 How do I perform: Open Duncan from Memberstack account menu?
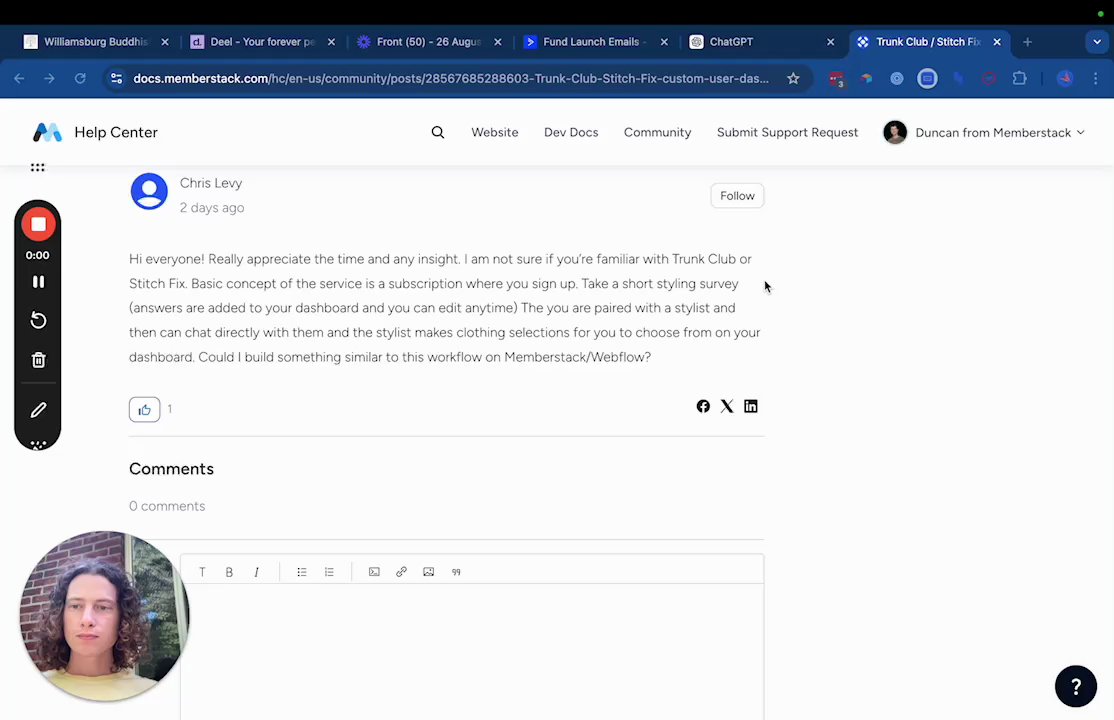[984, 132]
